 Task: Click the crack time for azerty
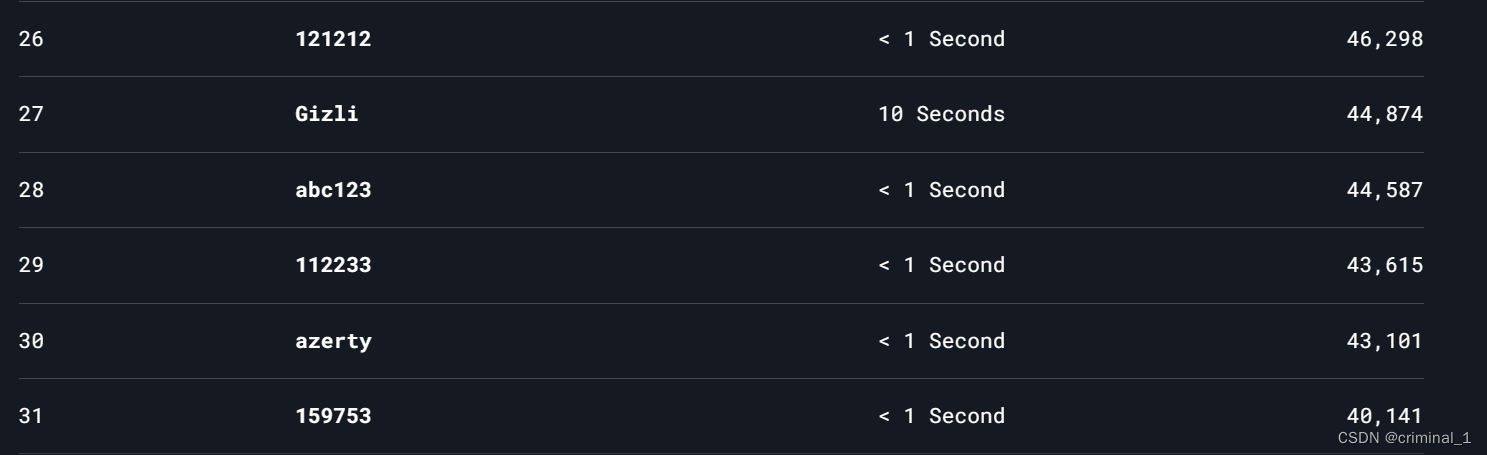[941, 341]
